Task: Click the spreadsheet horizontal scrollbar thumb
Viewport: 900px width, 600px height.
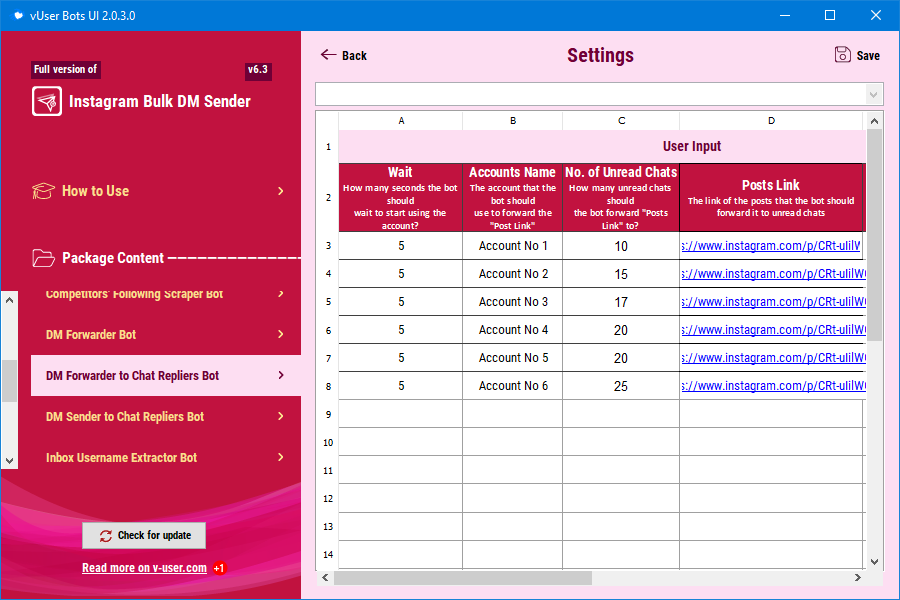Action: pyautogui.click(x=463, y=578)
